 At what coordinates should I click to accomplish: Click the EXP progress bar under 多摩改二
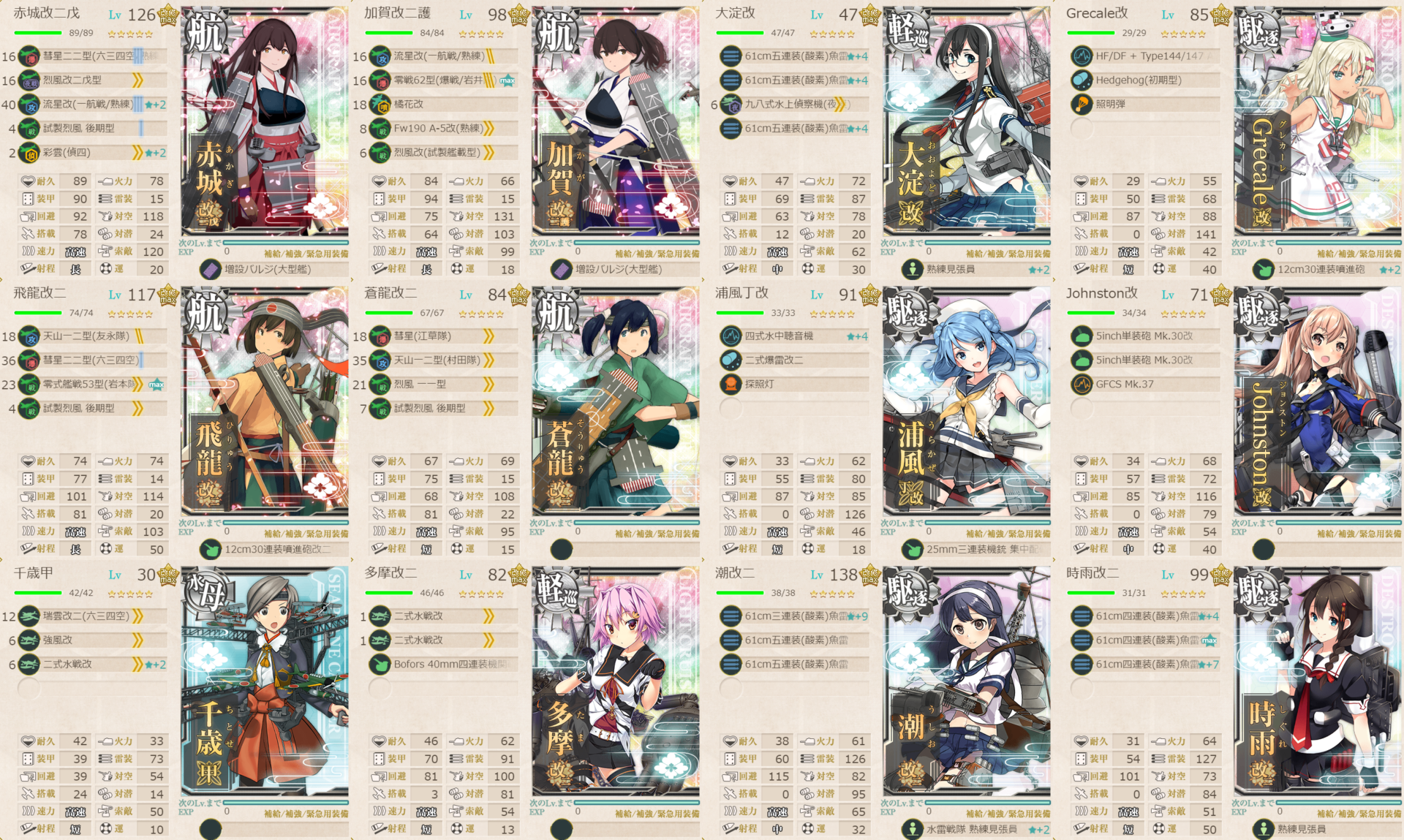(636, 803)
